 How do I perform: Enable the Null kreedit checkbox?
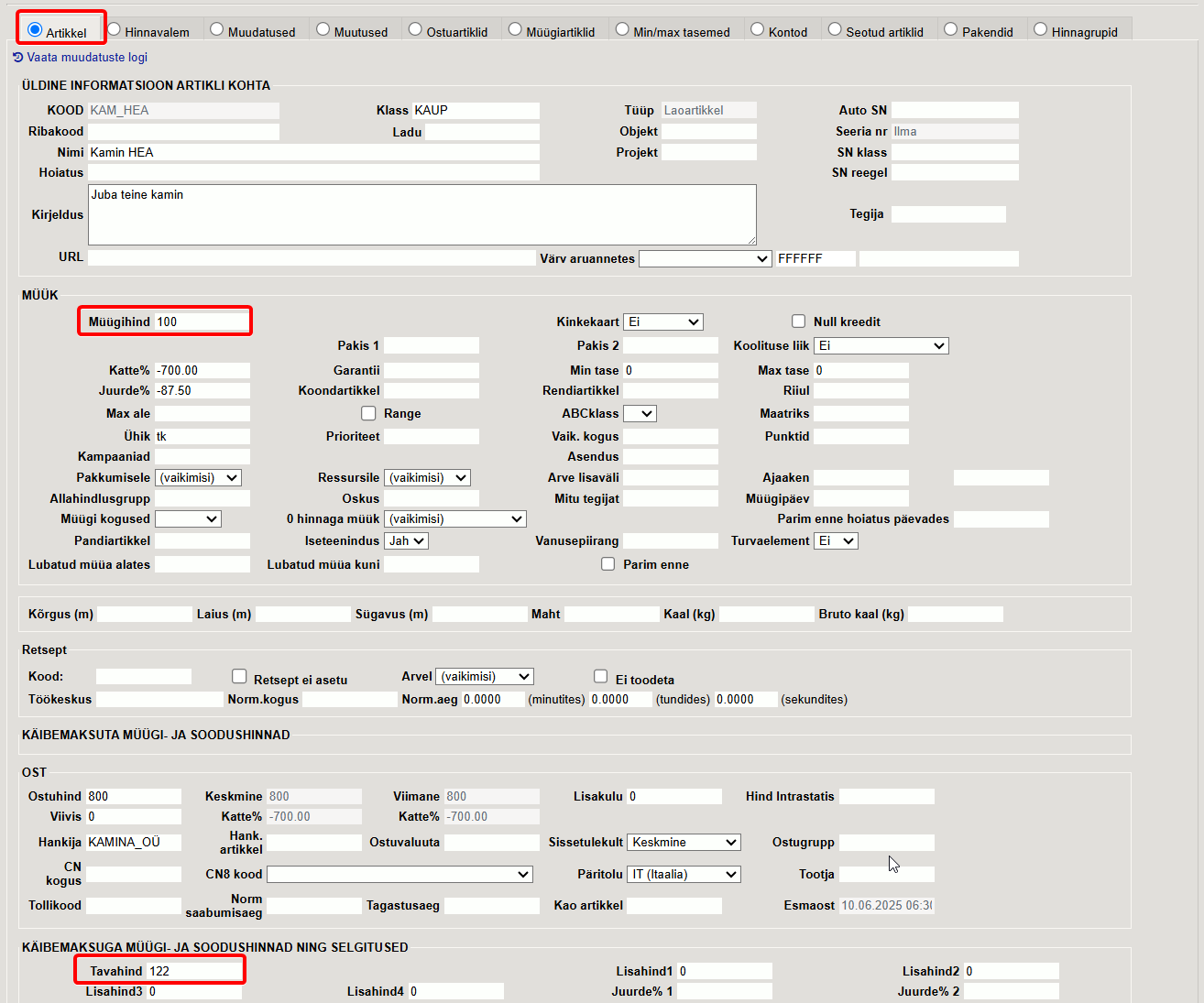(799, 322)
